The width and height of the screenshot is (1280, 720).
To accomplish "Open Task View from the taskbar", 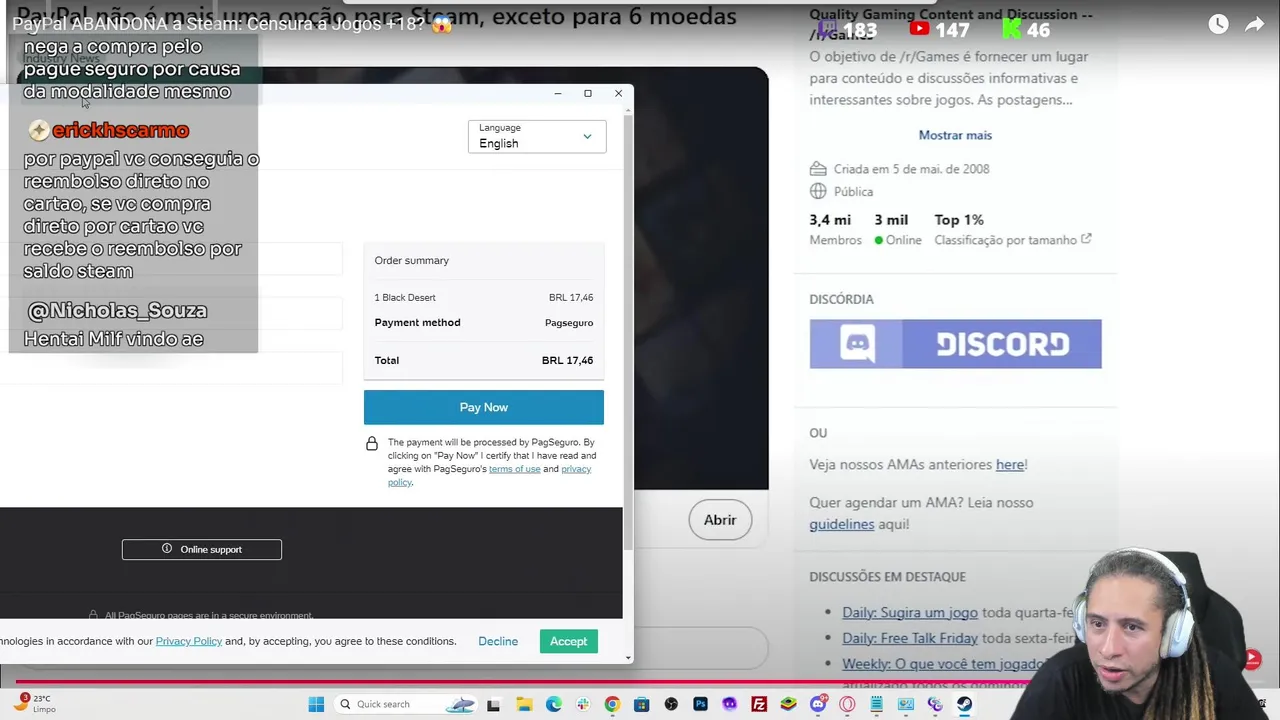I will pos(493,704).
